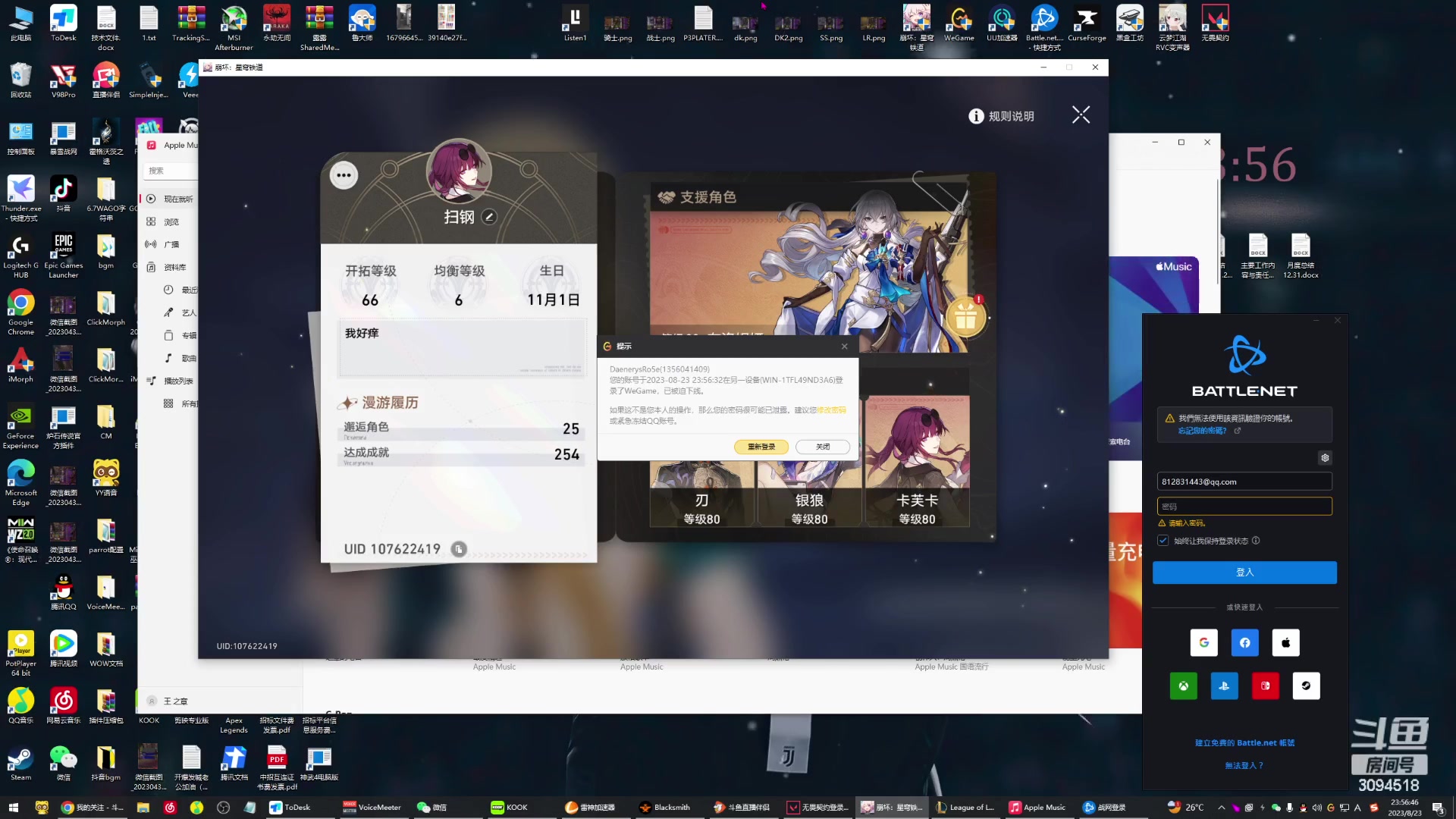Open 忘記您的密碼 link in Battle.net
The image size is (1456, 819).
[1202, 430]
